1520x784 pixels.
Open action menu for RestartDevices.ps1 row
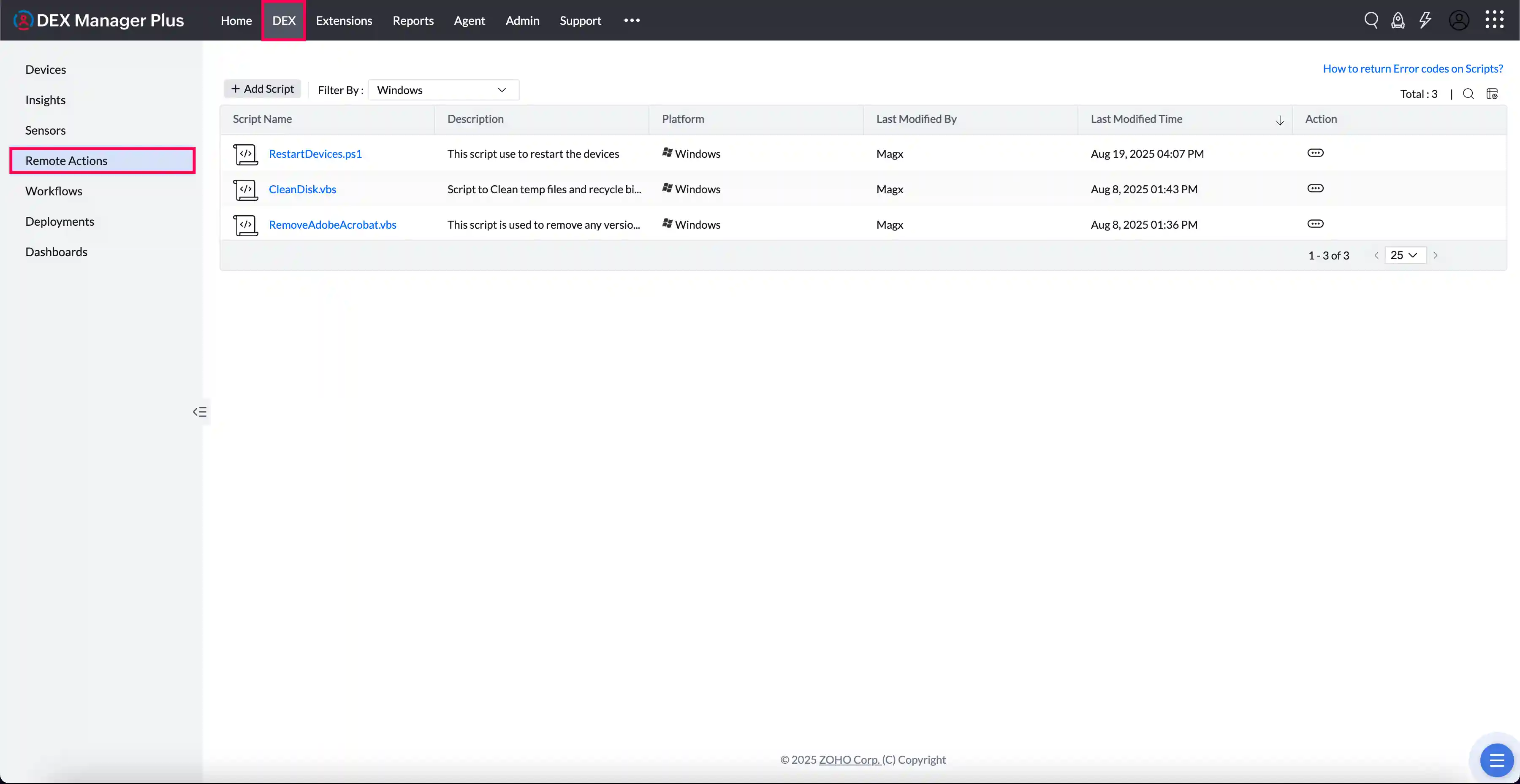1315,153
